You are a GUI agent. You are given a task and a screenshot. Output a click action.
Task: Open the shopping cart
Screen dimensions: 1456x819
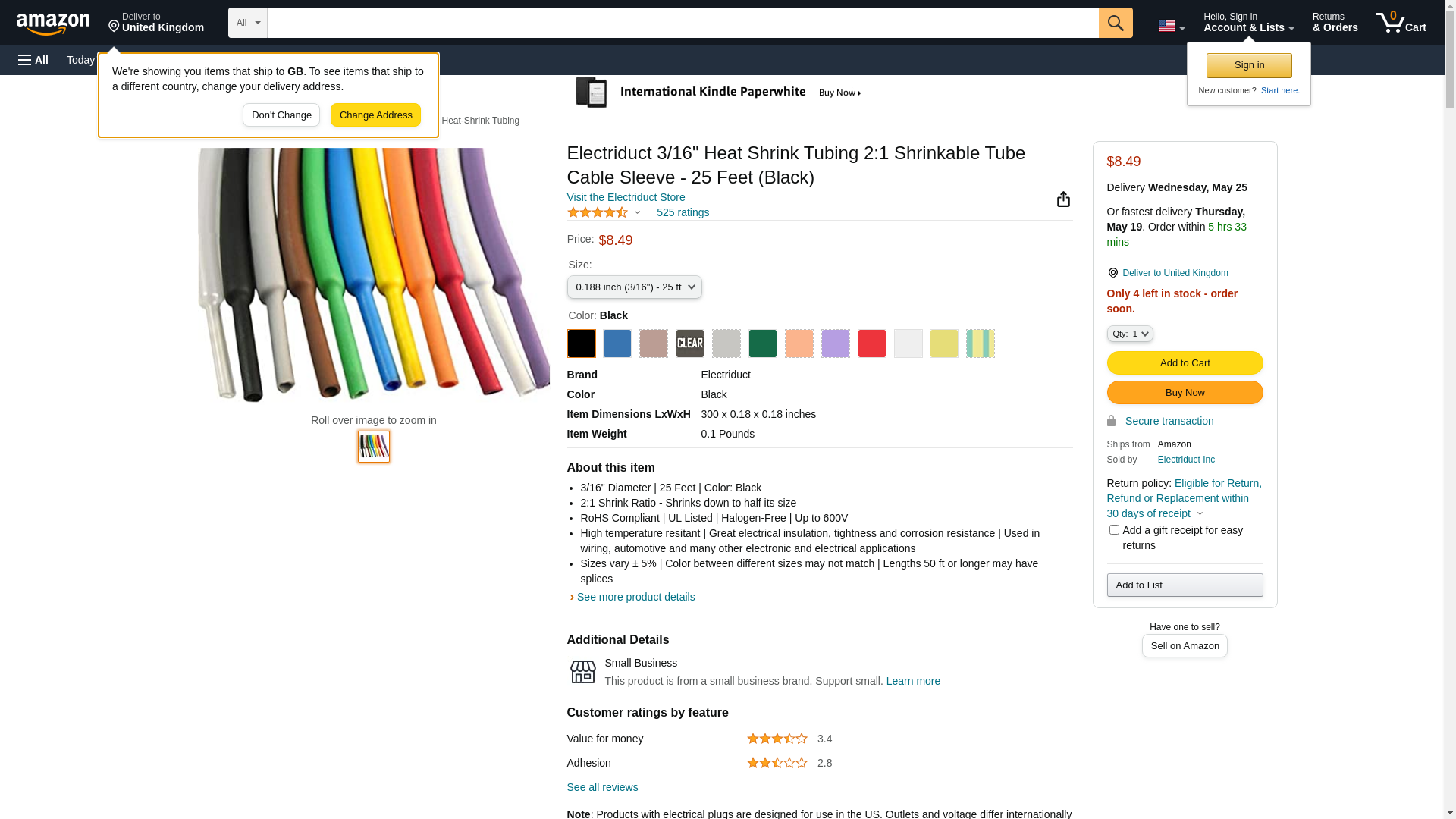pos(1401,23)
